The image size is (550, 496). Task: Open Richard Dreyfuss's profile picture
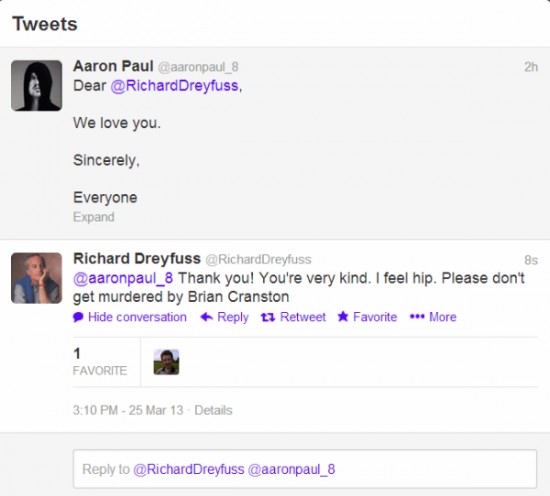(x=36, y=278)
